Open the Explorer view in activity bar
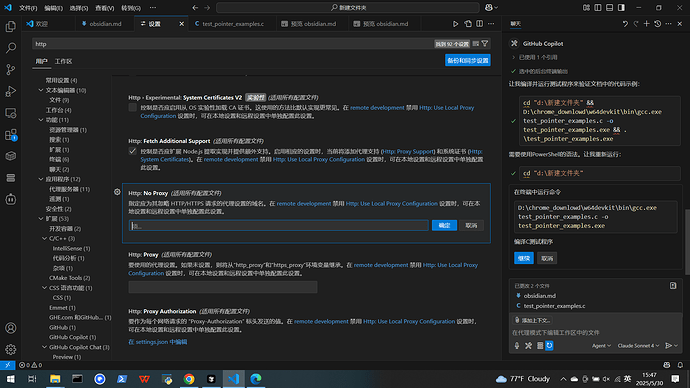 (x=11, y=26)
